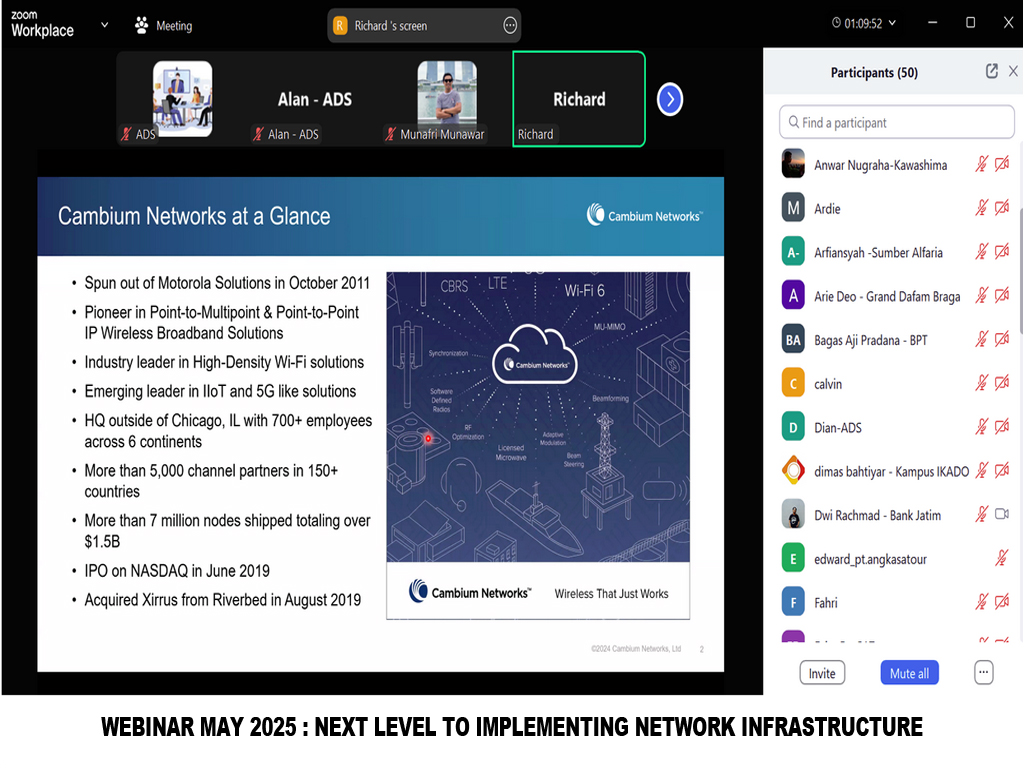Screen dimensions: 1024x768
Task: Select Richard's video tile
Action: coord(579,99)
